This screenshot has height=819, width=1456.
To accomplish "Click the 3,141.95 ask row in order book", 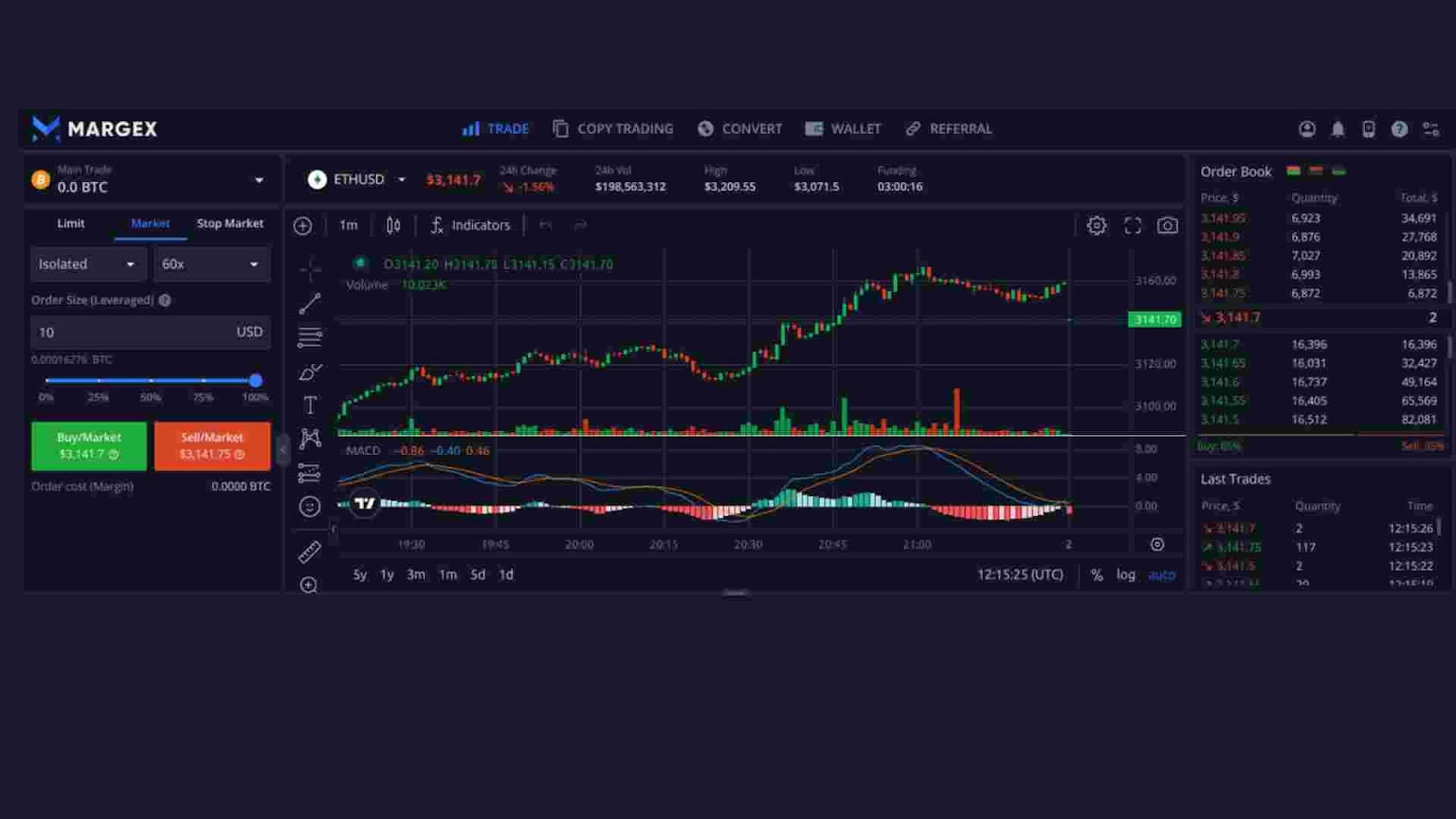I will coord(1319,218).
